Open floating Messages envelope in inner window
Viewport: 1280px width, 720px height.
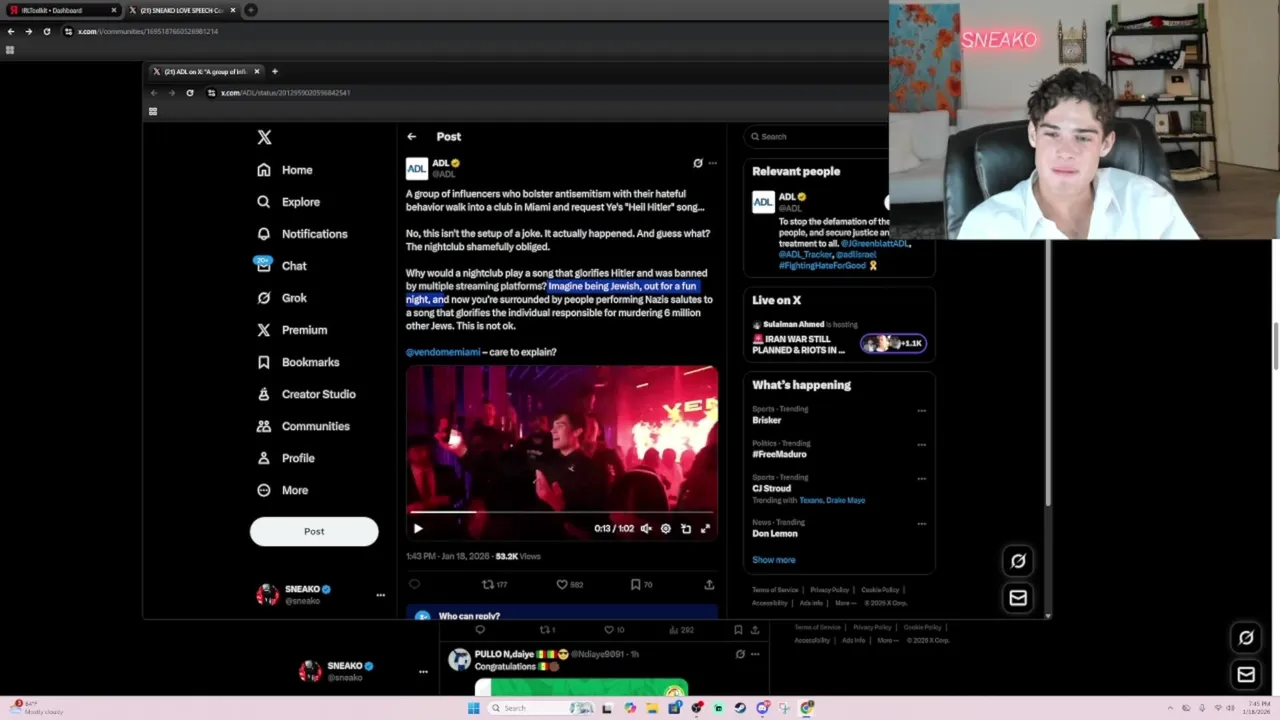pos(1018,598)
